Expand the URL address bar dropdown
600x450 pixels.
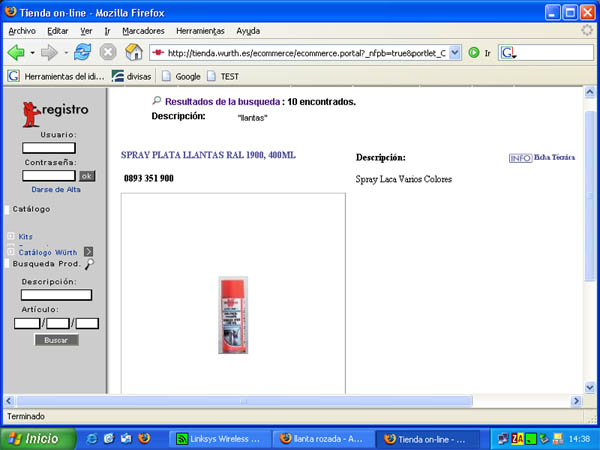(455, 52)
